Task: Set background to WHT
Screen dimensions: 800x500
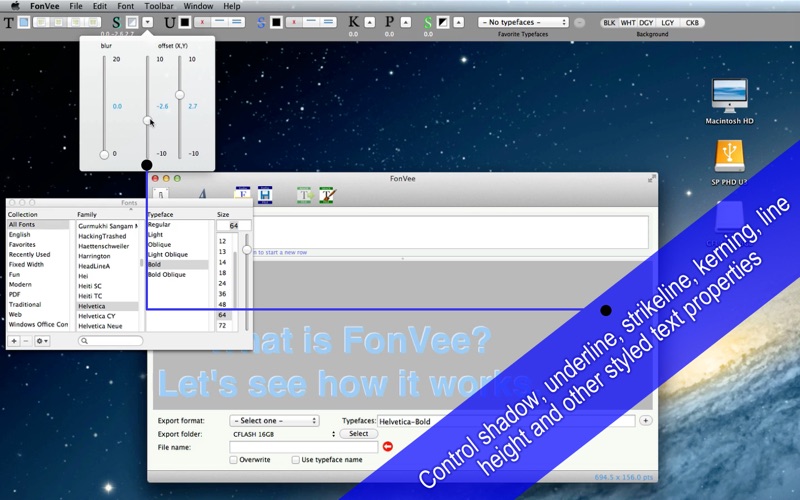Action: pos(628,22)
